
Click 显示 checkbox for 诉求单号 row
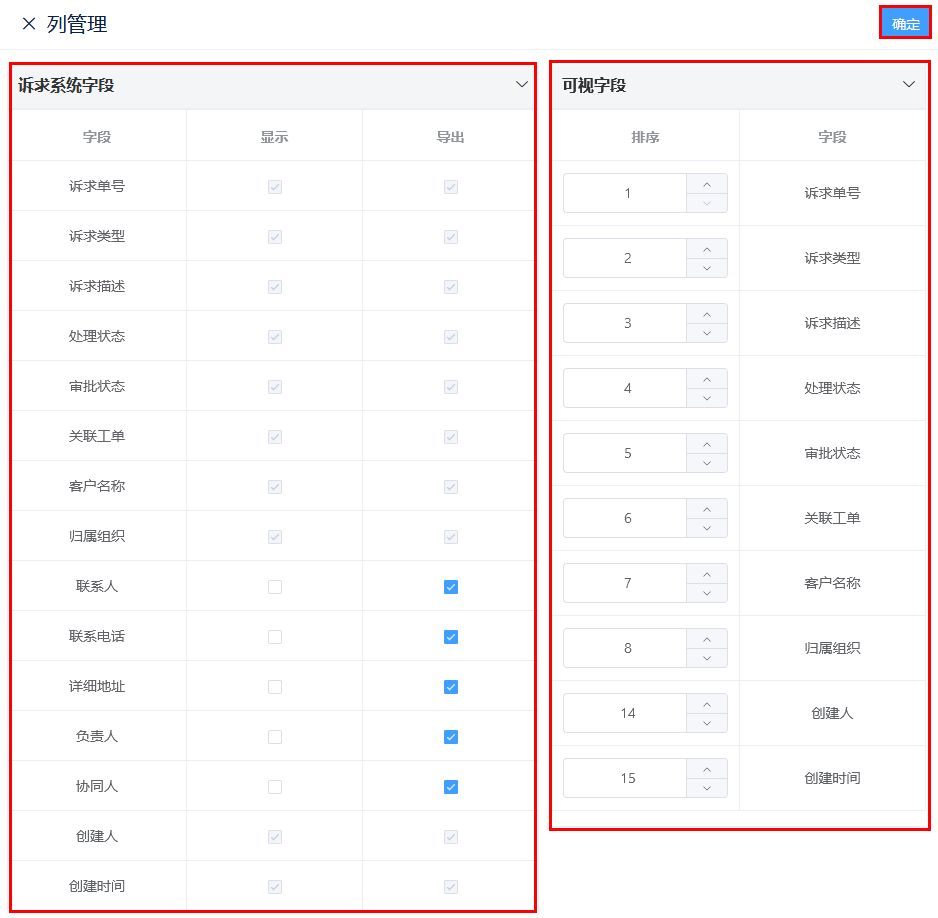(x=275, y=187)
